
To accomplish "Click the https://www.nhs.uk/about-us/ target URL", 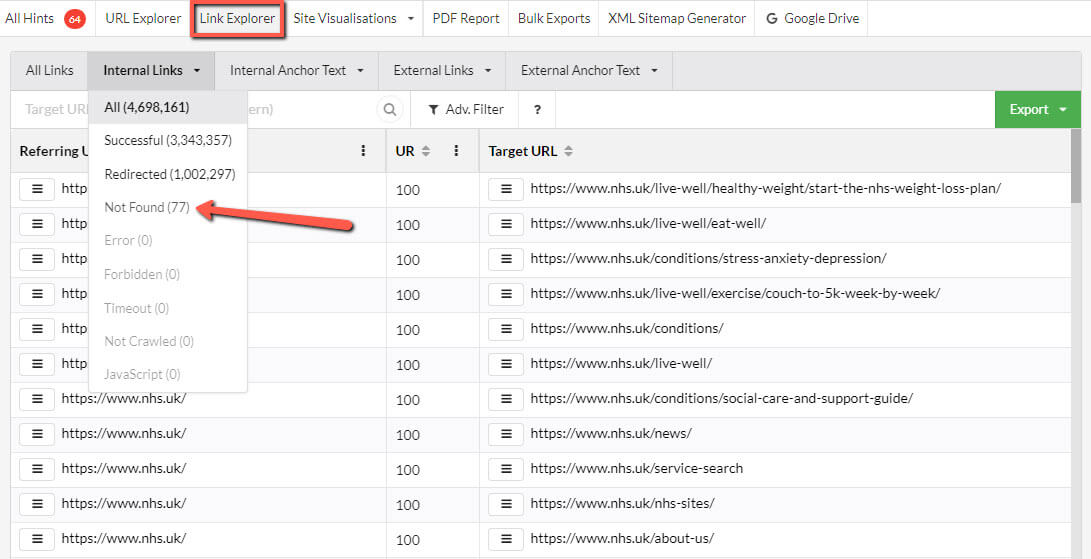I will [x=622, y=538].
